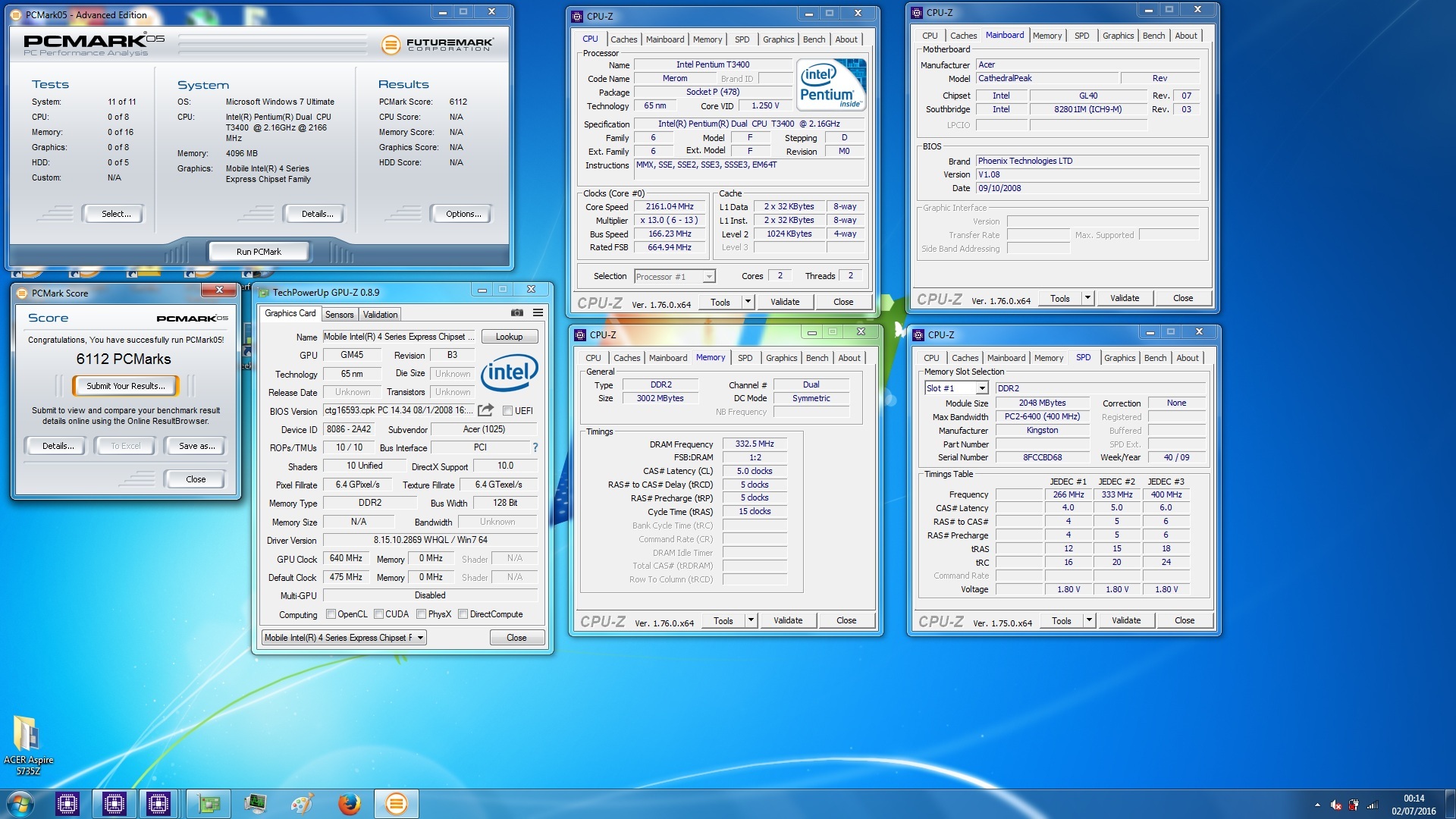Toggle the OpenCL checkbox
This screenshot has width=1456, height=819.
point(331,614)
